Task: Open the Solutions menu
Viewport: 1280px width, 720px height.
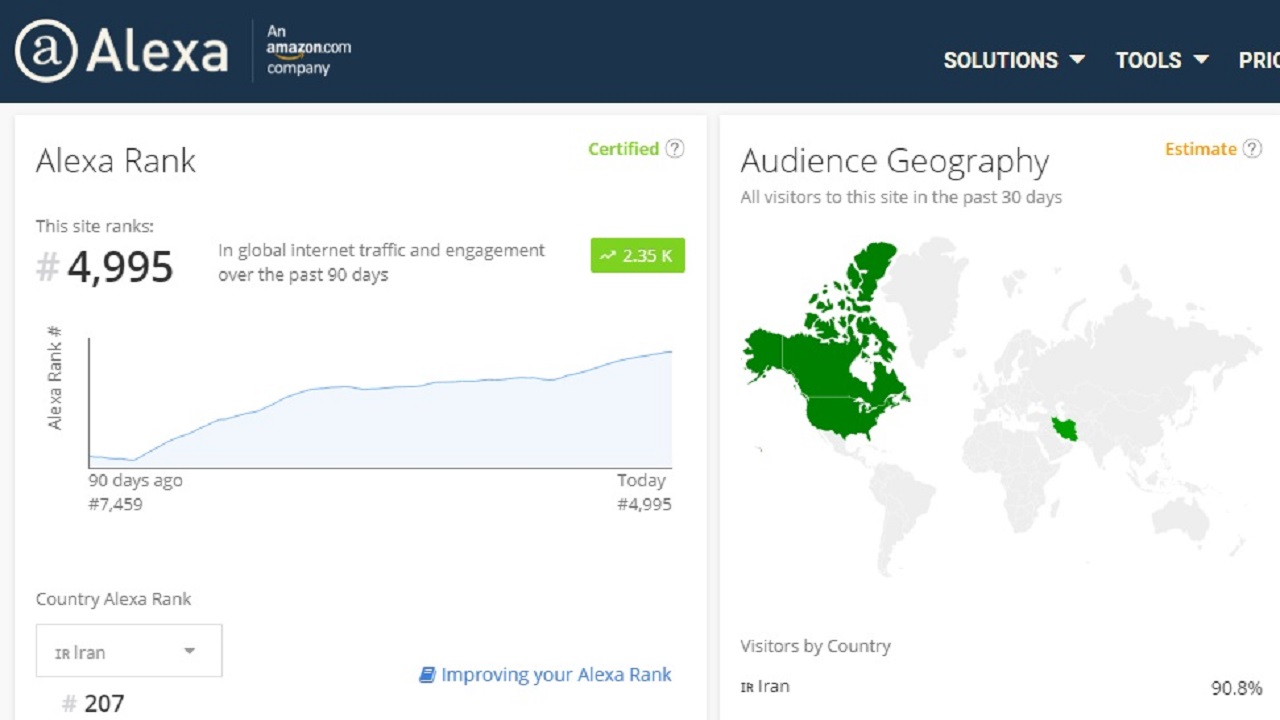Action: pos(1014,60)
